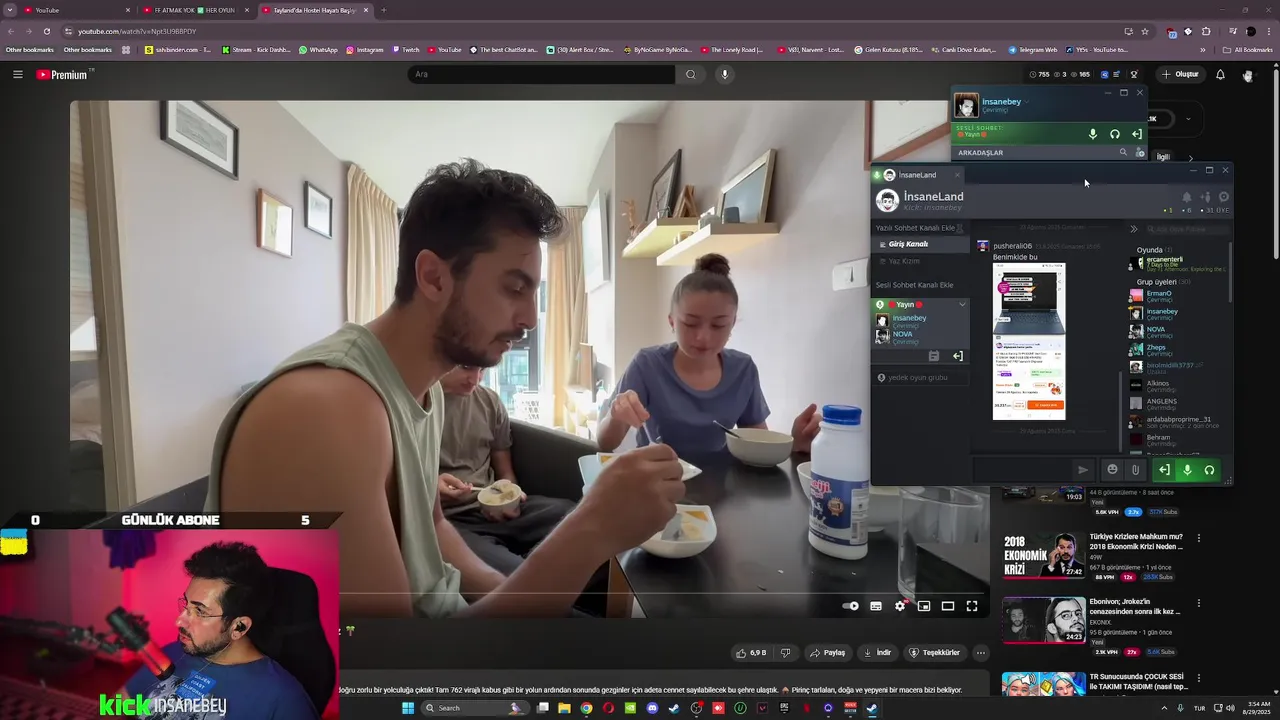
Task: Dislike the YouTube video
Action: coord(785,653)
